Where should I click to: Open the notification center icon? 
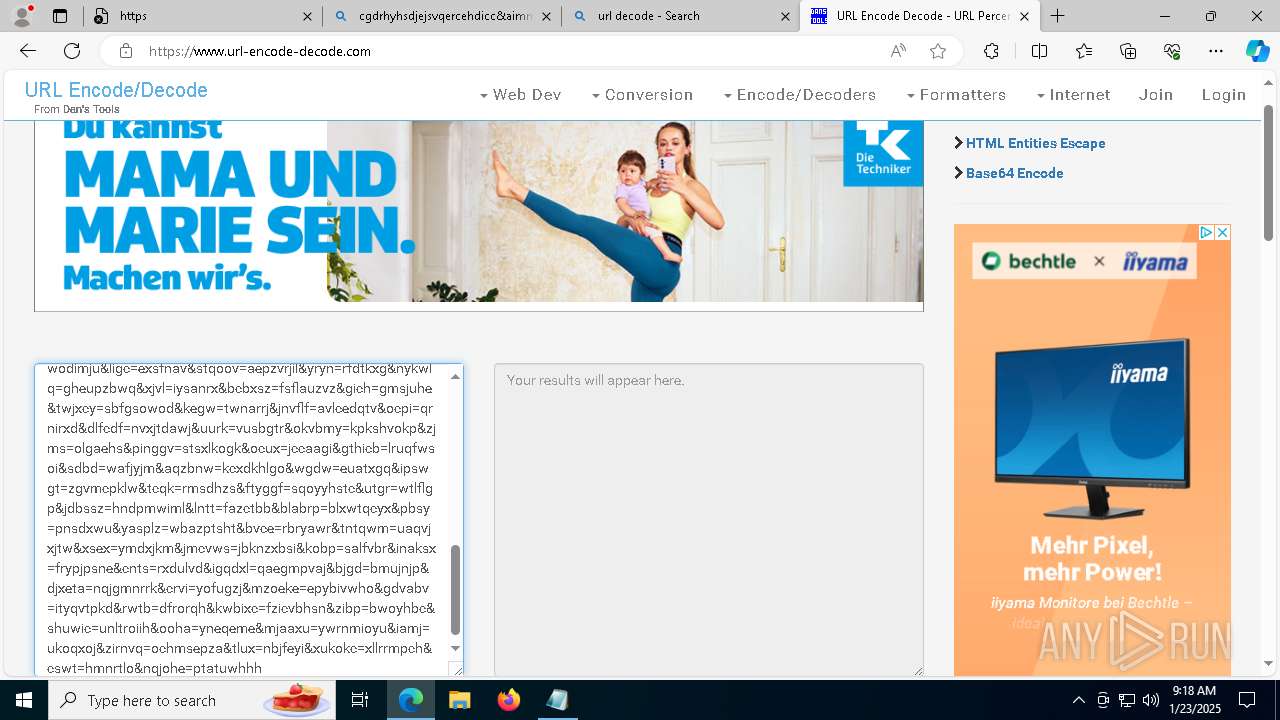click(1247, 700)
